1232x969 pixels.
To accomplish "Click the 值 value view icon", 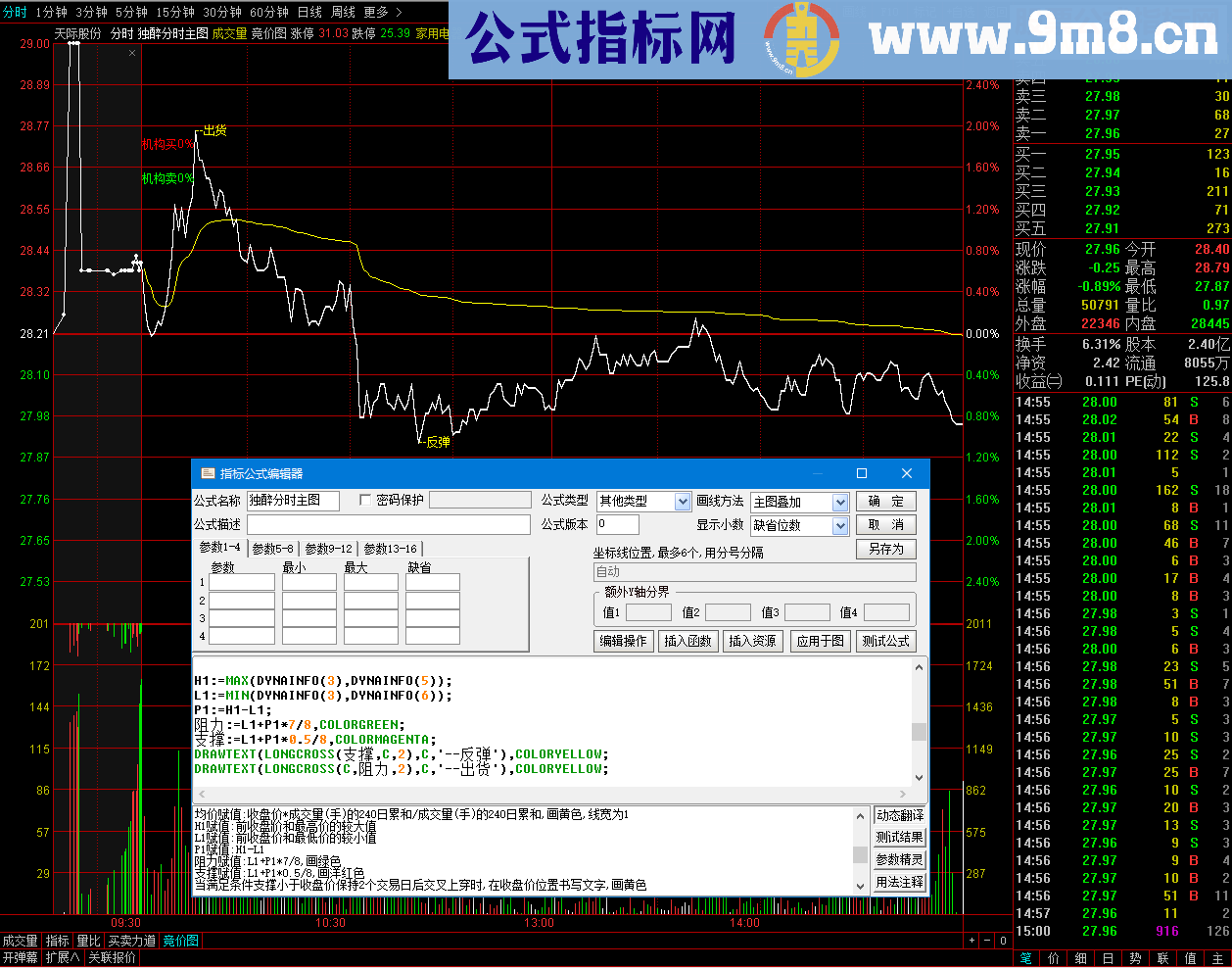I will [x=1192, y=957].
